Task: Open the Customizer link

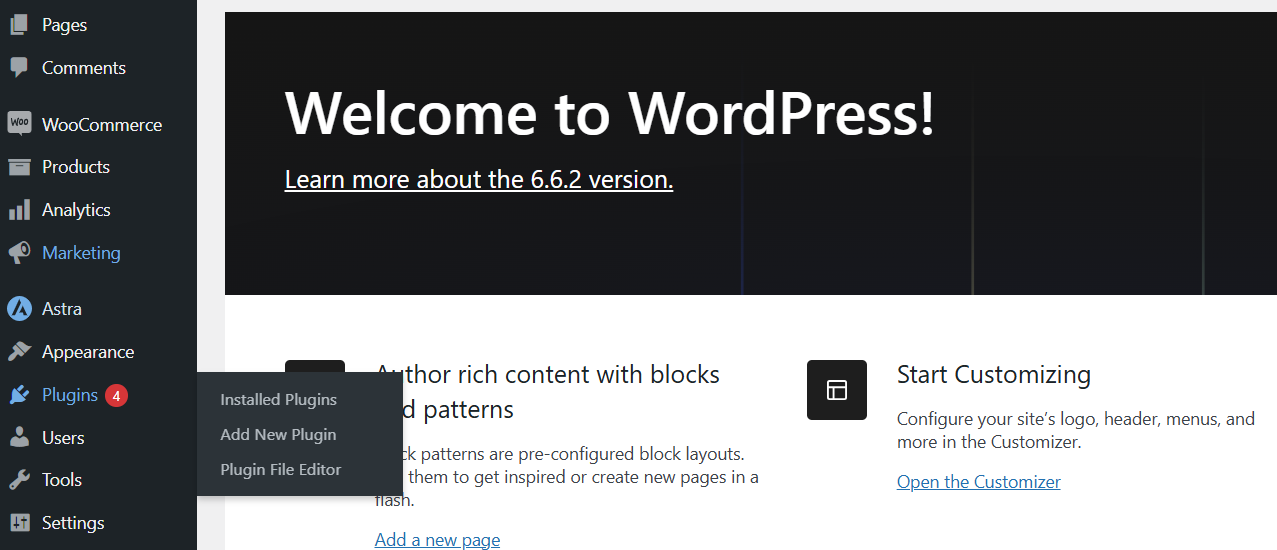Action: click(979, 482)
